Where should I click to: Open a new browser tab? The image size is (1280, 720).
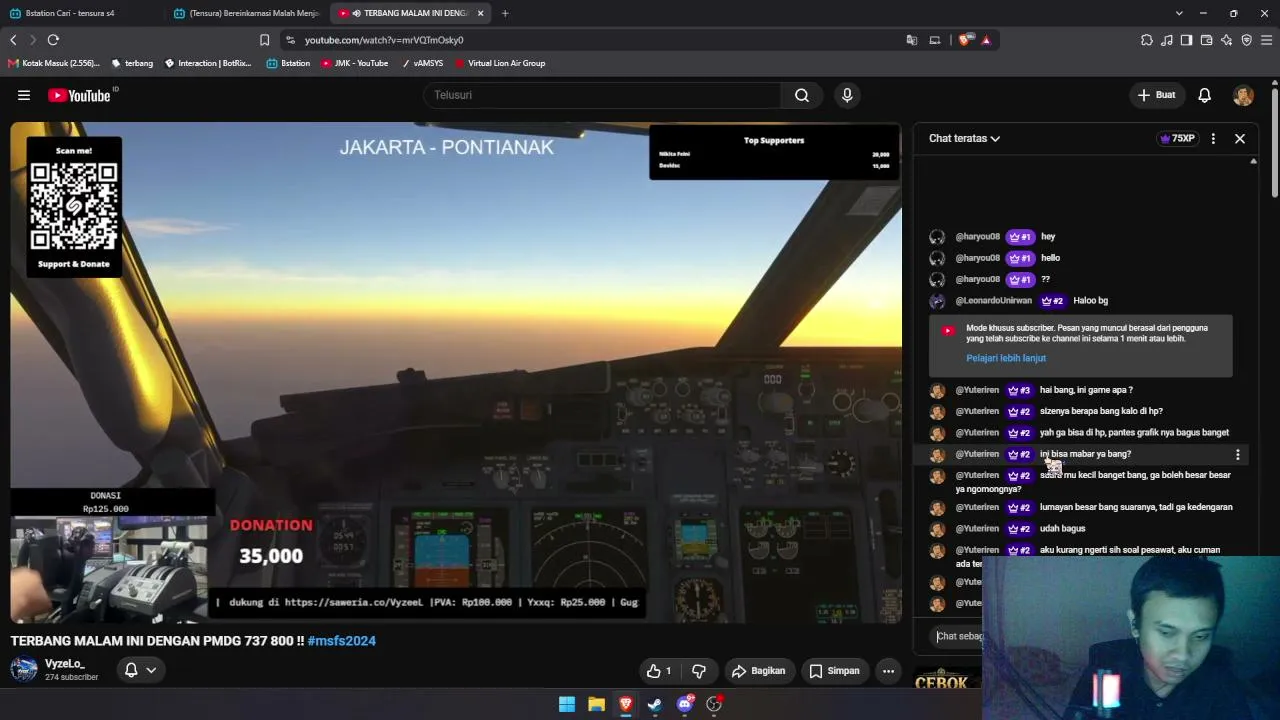click(505, 13)
